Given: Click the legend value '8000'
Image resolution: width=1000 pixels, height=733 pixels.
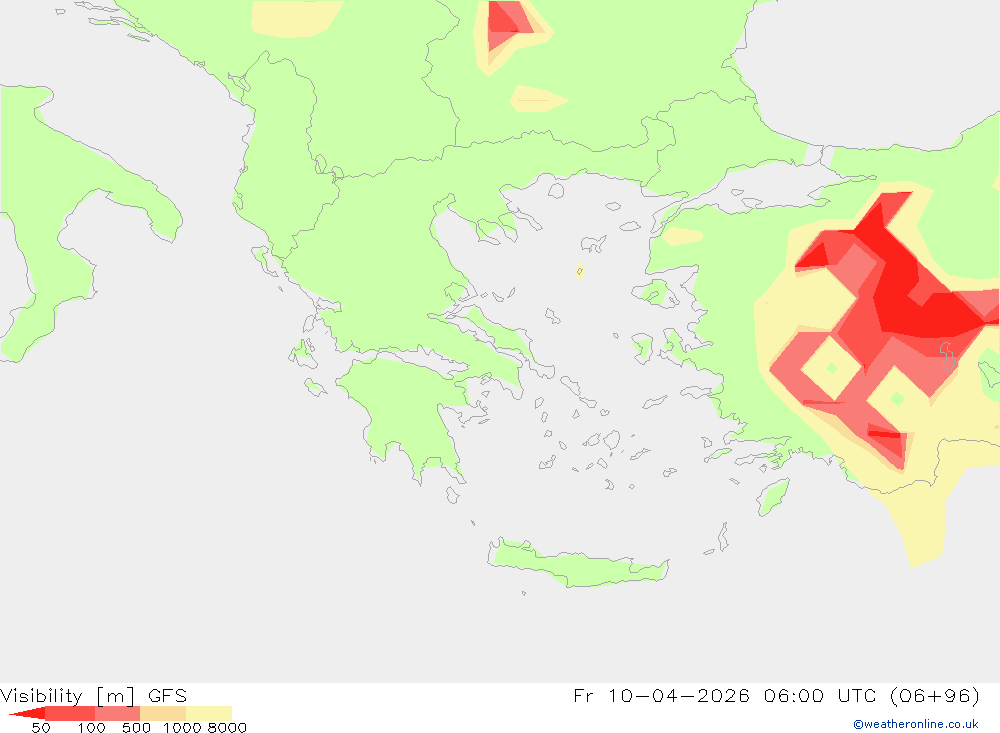Looking at the screenshot, I should [227, 727].
